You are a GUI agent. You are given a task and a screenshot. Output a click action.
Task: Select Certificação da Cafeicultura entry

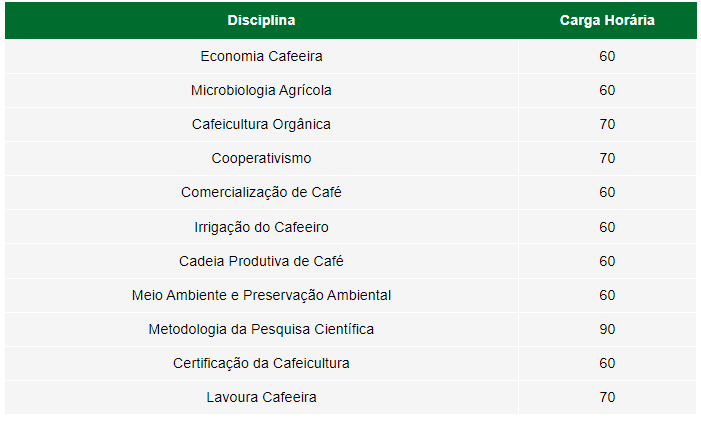coord(261,363)
